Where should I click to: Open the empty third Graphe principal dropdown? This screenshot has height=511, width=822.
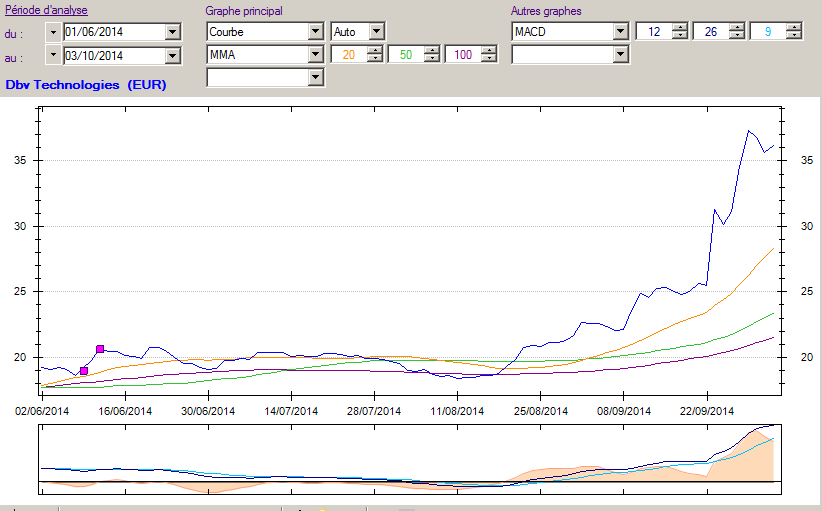click(315, 77)
